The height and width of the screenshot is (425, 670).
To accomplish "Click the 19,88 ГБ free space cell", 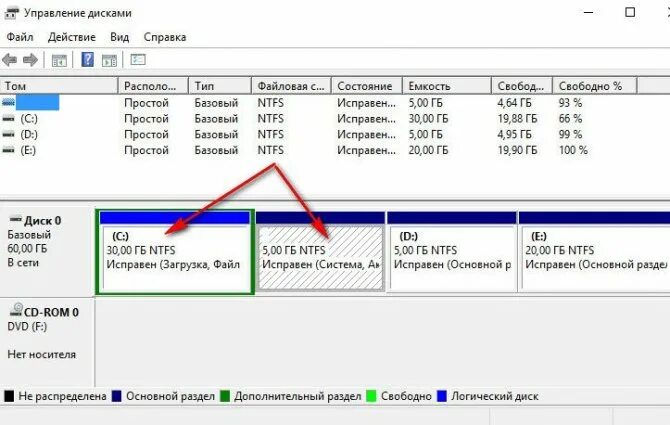I will tap(517, 119).
